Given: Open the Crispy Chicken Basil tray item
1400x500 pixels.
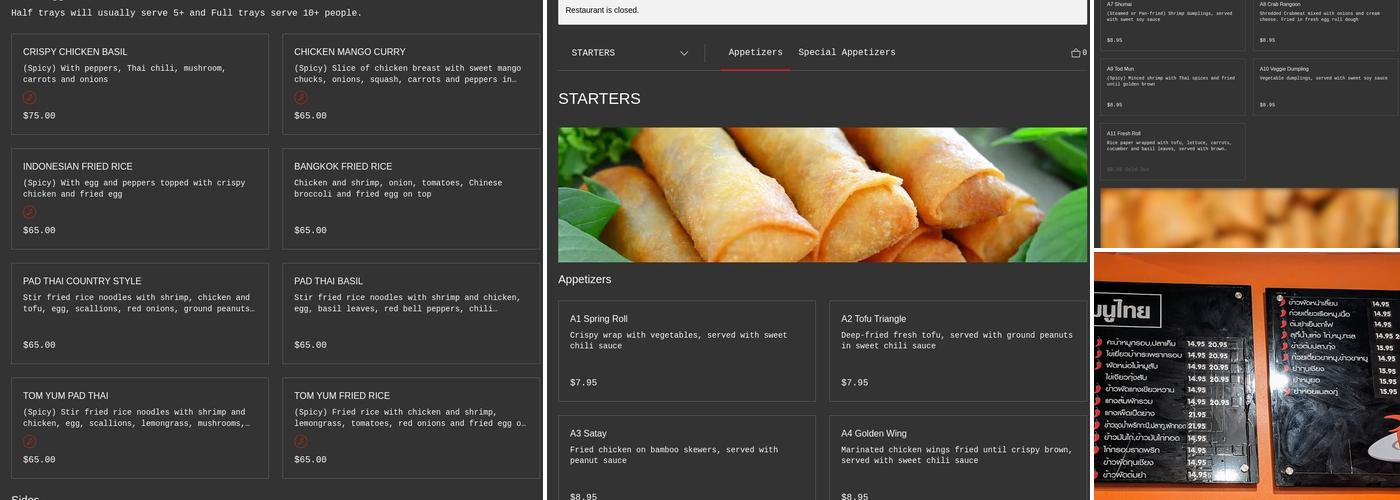Looking at the screenshot, I should (140, 84).
